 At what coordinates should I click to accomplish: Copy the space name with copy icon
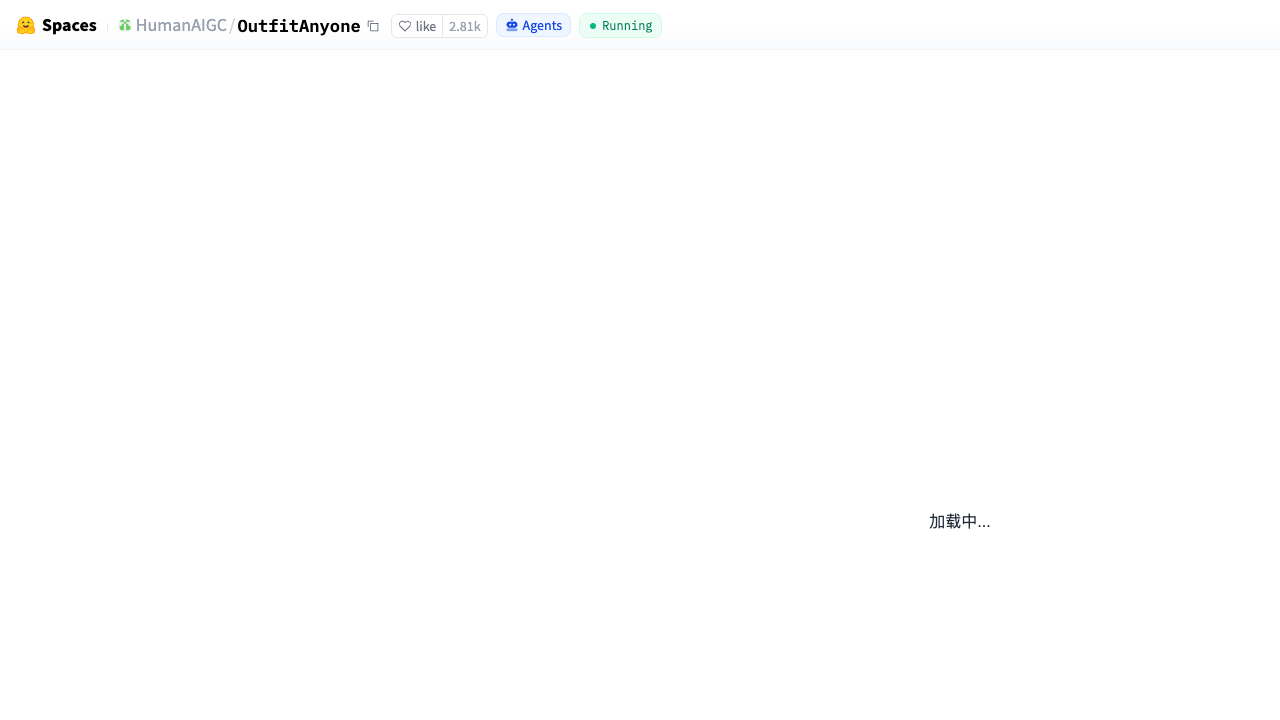point(373,26)
